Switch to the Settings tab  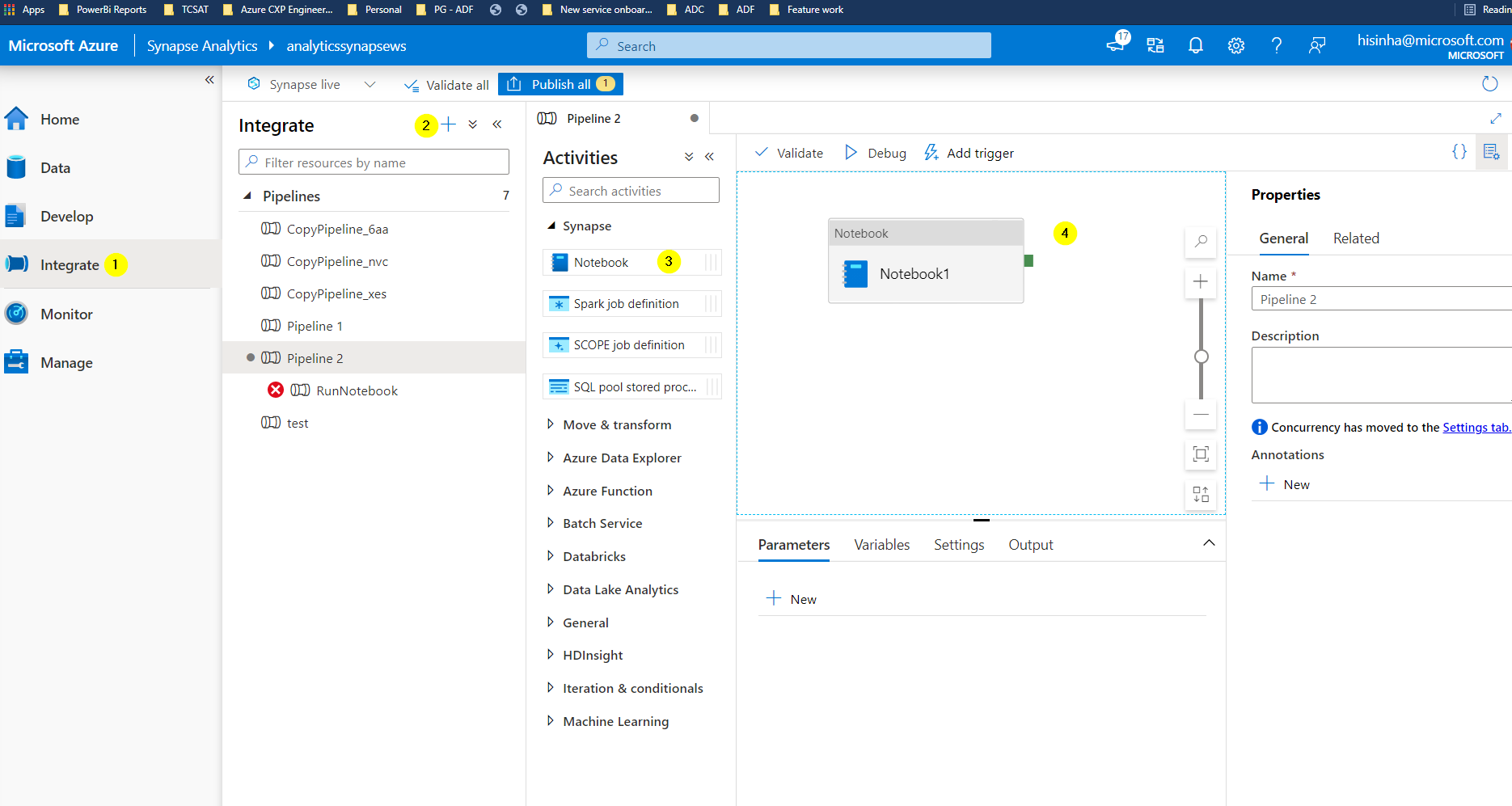coord(959,545)
